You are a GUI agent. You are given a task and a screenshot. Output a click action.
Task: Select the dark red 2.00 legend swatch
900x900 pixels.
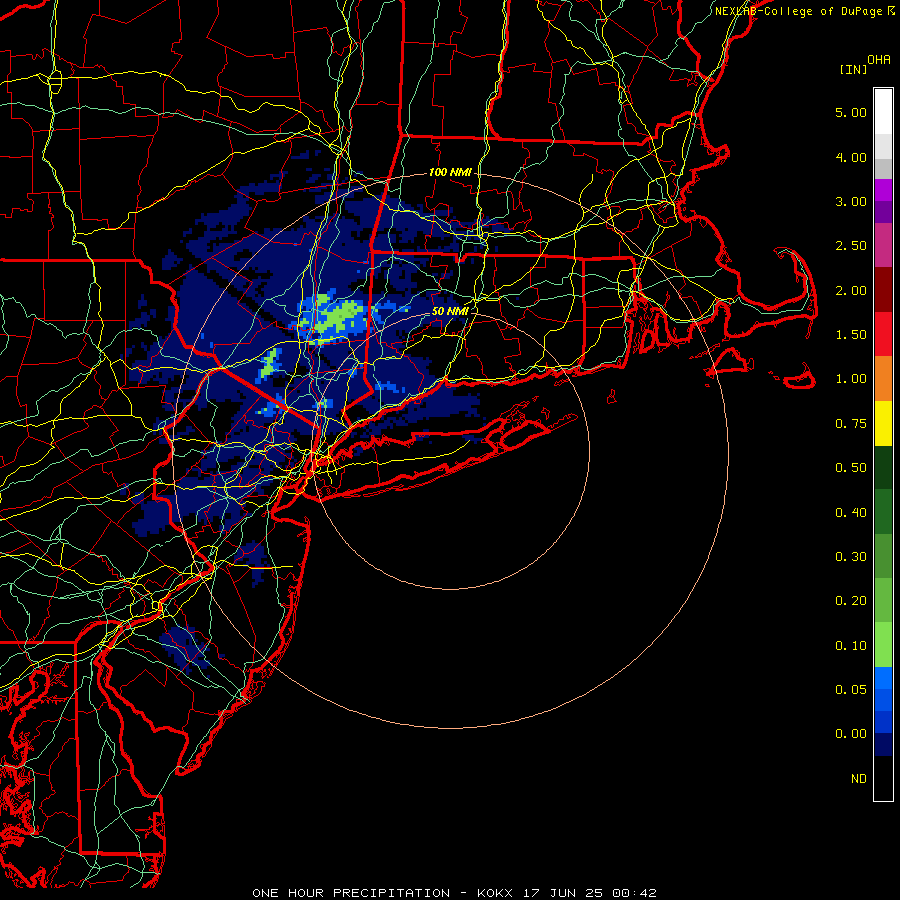(x=883, y=289)
